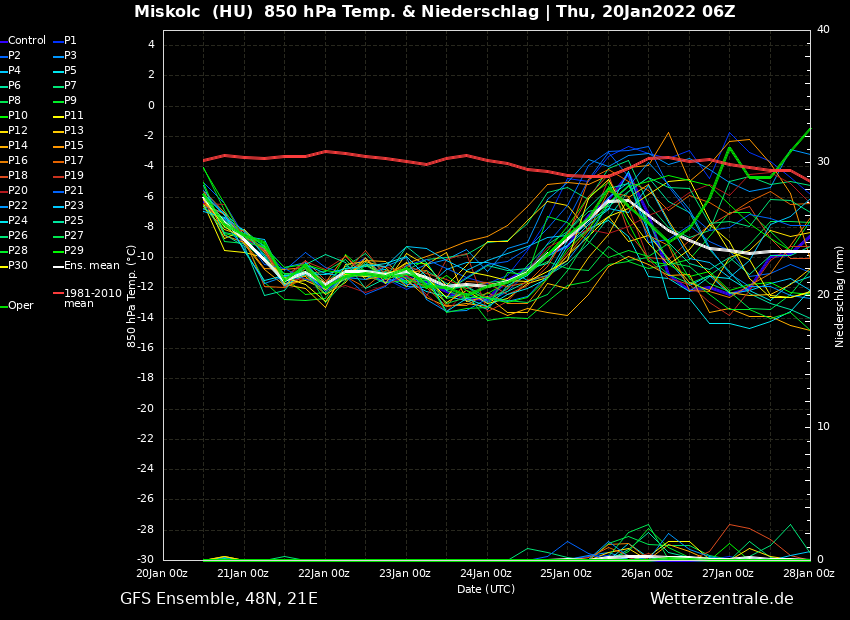Viewport: 850px width, 620px height.
Task: Click the P1 legend entry
Action: (70, 41)
